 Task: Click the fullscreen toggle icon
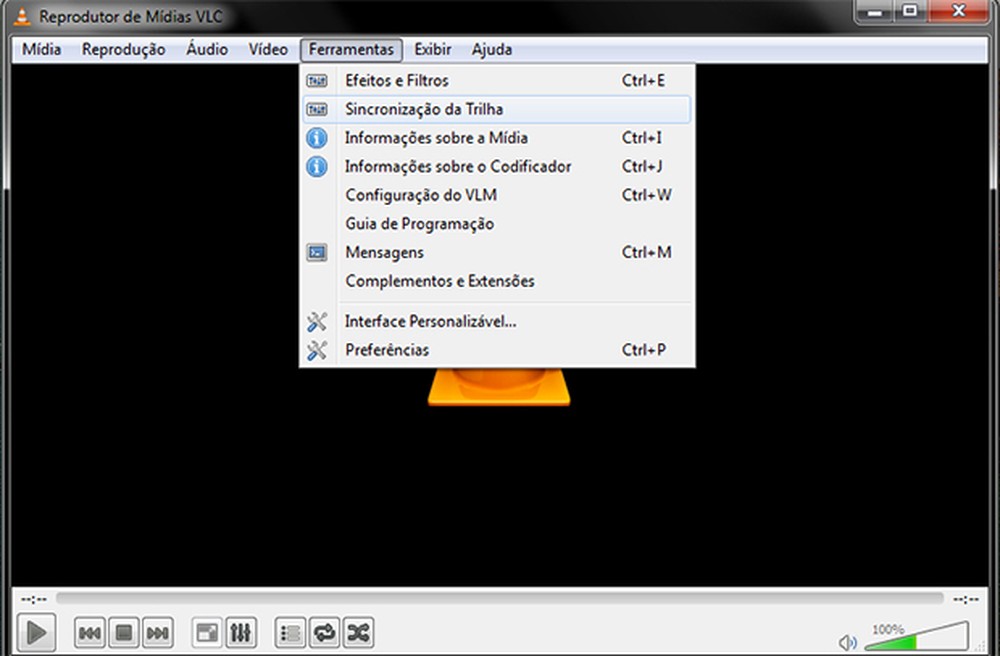206,632
